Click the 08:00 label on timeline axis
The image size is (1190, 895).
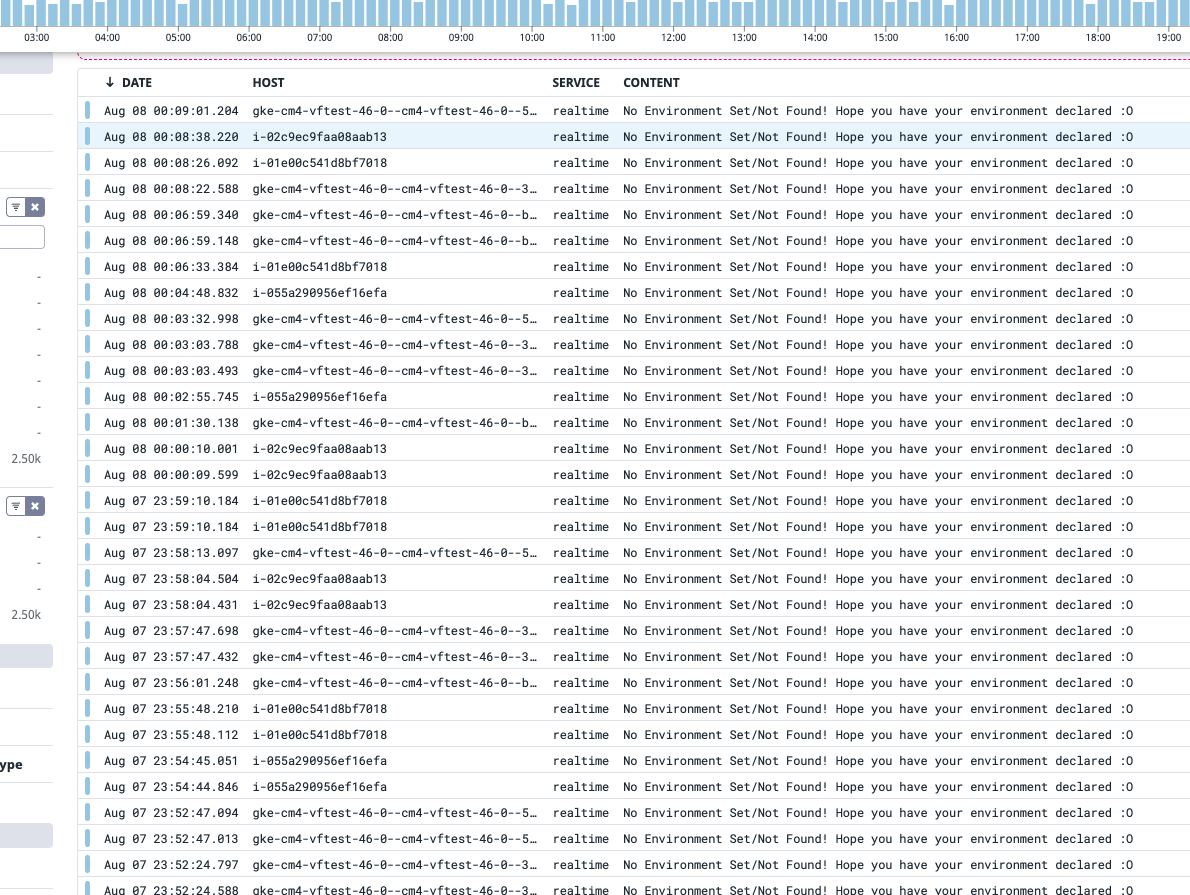tap(390, 37)
